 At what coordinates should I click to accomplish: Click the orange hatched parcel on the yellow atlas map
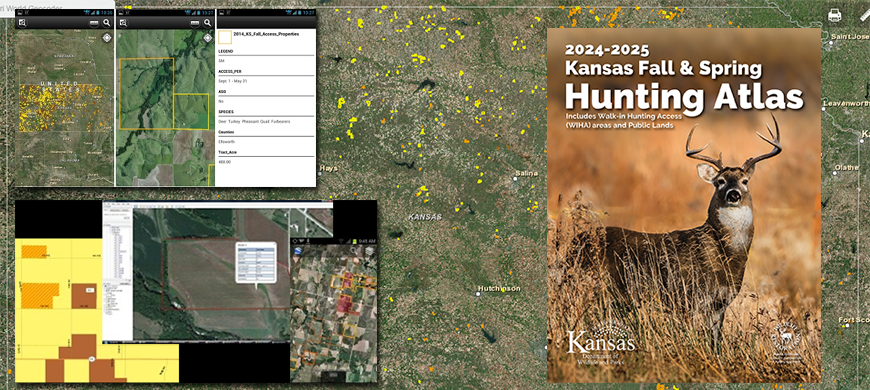pyautogui.click(x=40, y=296)
